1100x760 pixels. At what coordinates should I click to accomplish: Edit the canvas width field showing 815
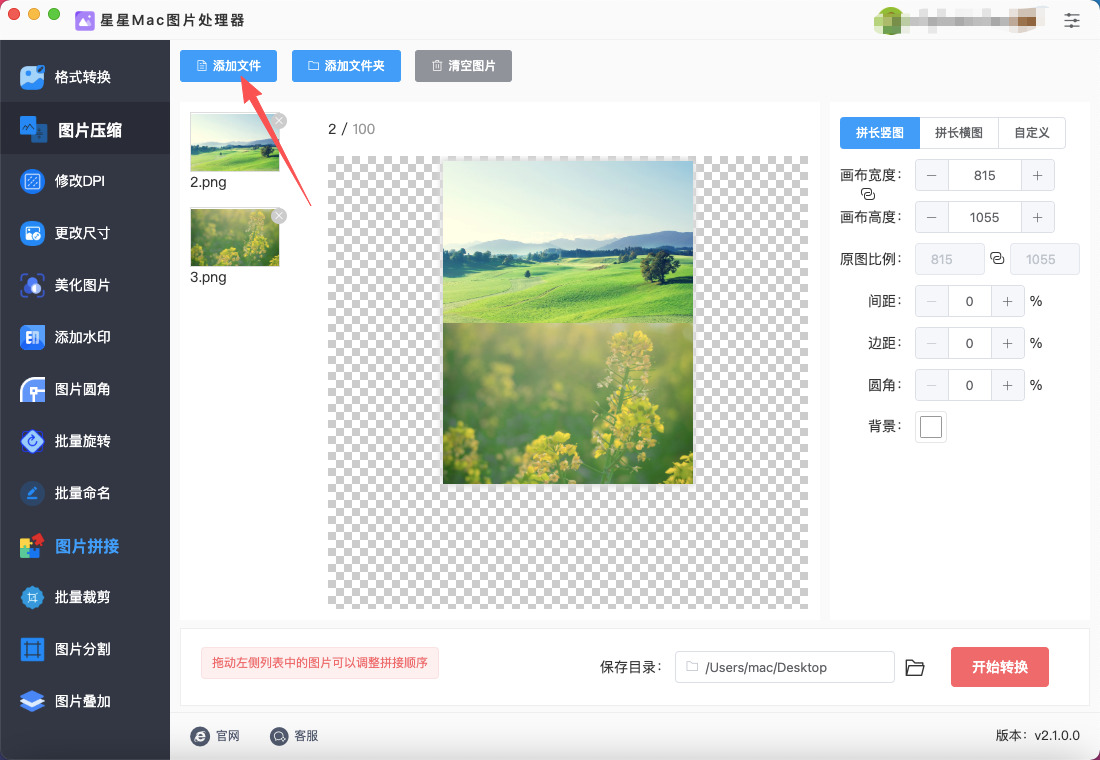coord(985,175)
